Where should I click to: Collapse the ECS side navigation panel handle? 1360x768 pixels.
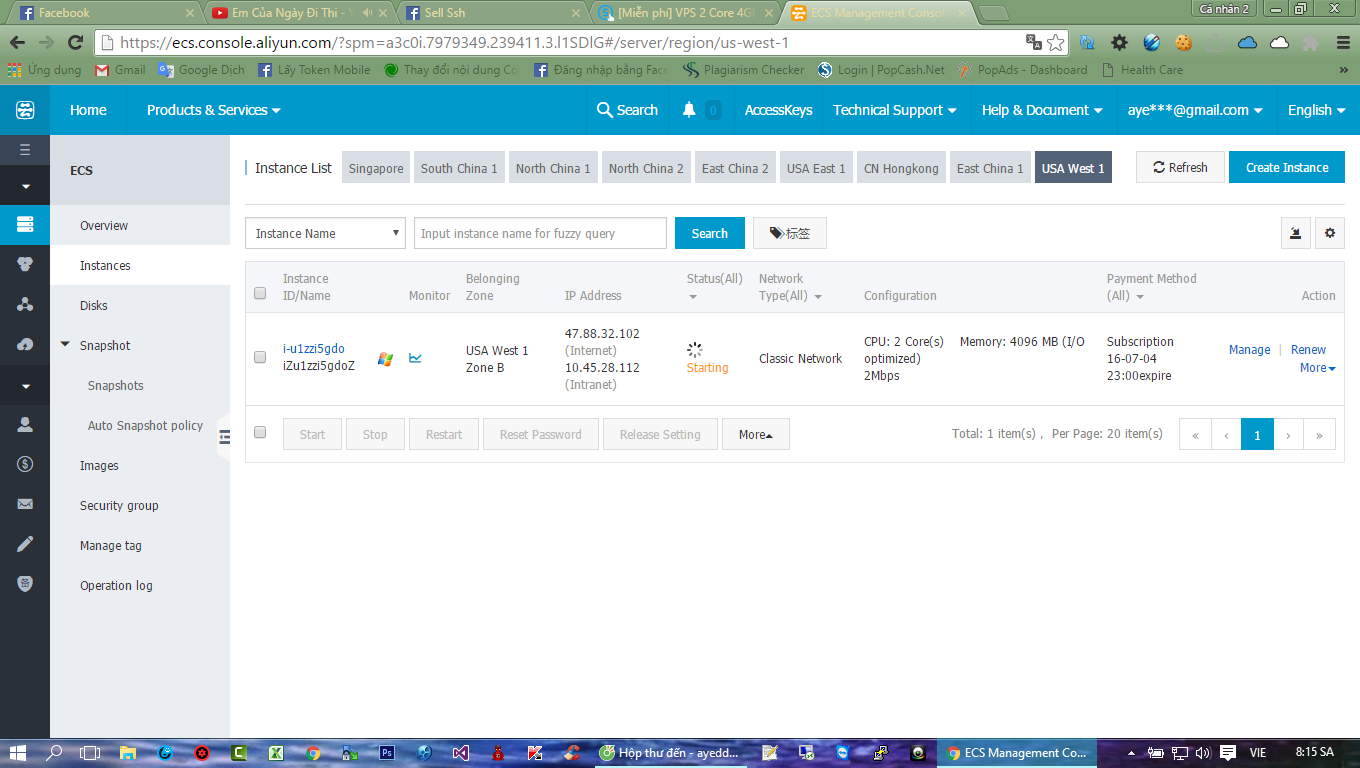click(x=224, y=436)
